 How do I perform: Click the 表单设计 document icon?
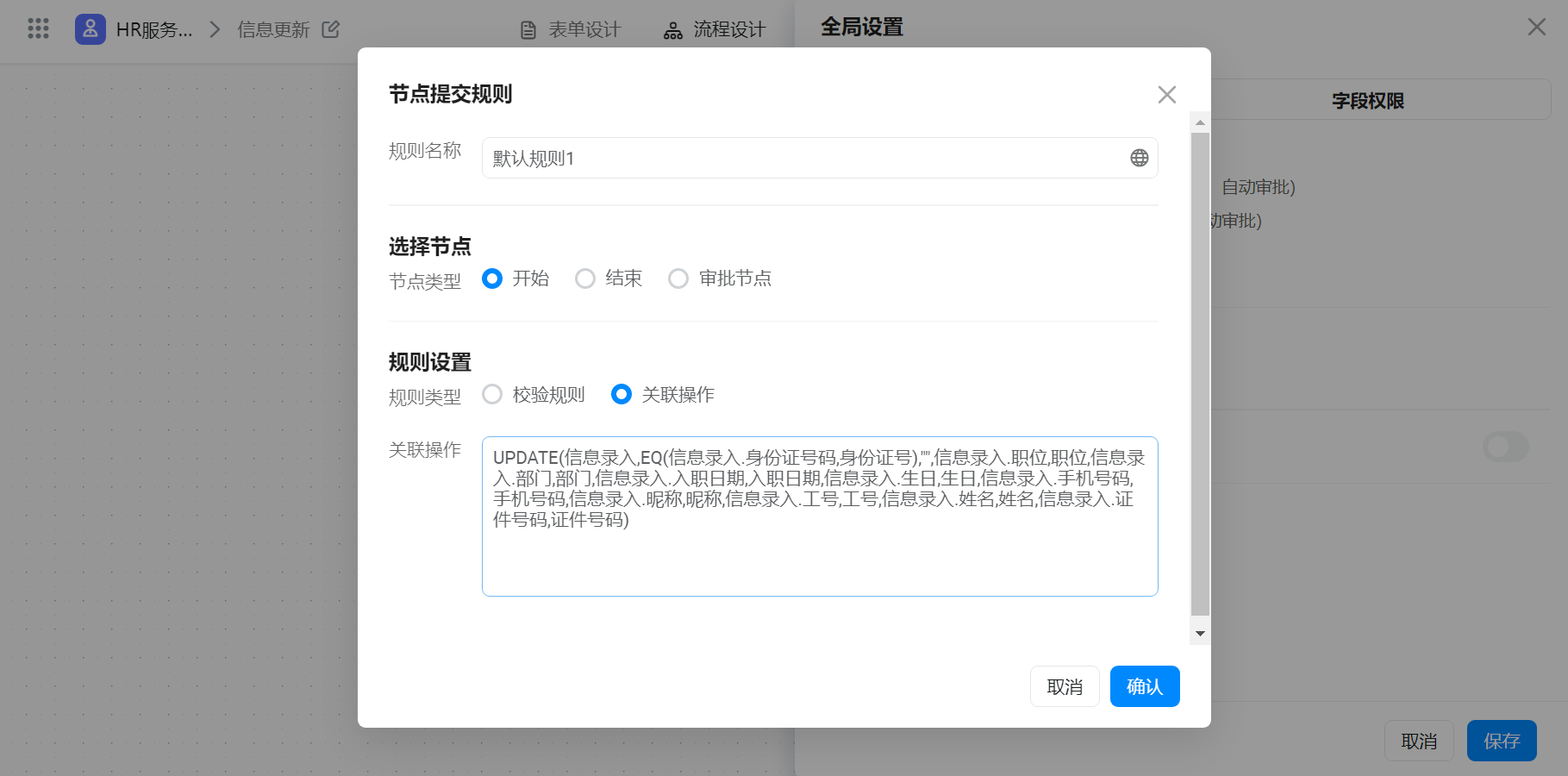pos(528,30)
